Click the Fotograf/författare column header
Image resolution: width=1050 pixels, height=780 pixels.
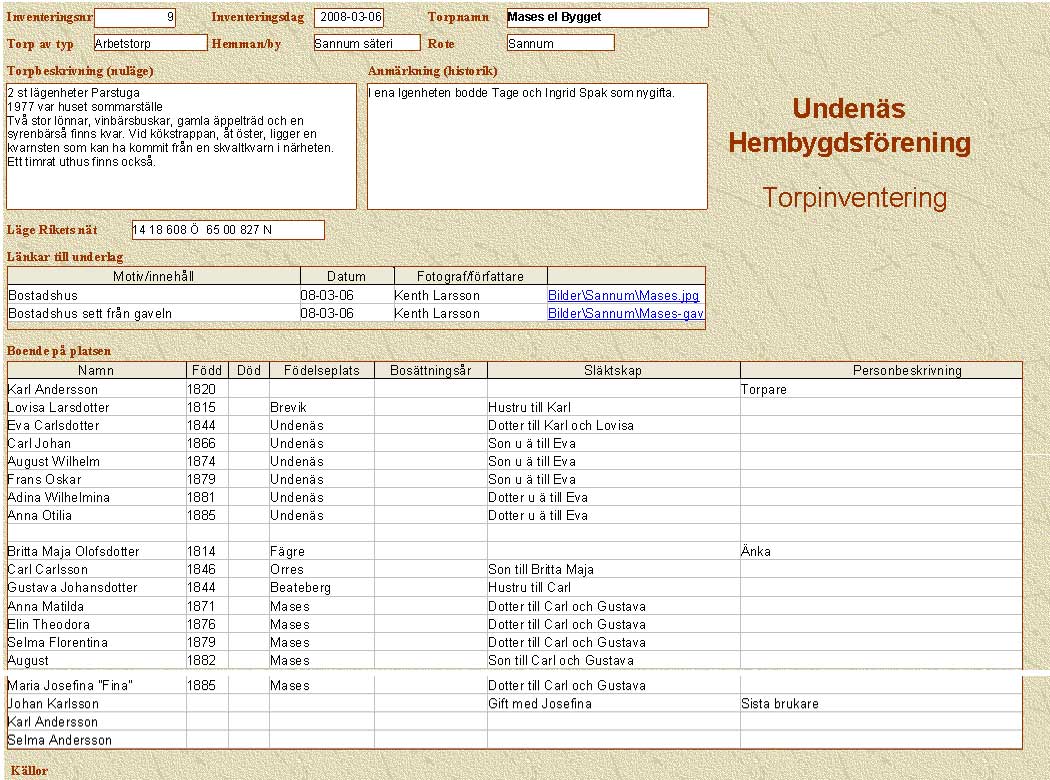tap(471, 276)
